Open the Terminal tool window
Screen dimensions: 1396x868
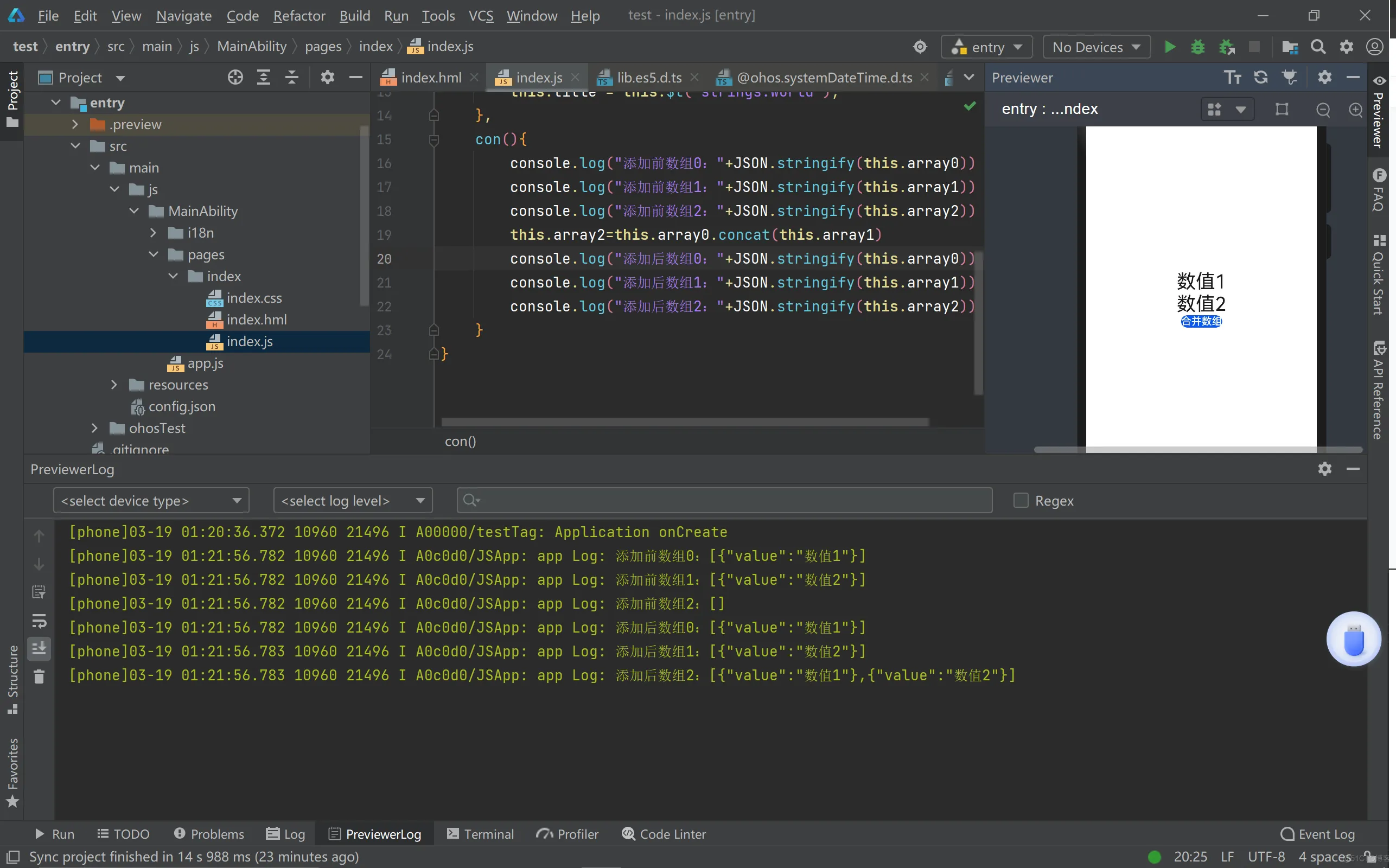(x=481, y=834)
